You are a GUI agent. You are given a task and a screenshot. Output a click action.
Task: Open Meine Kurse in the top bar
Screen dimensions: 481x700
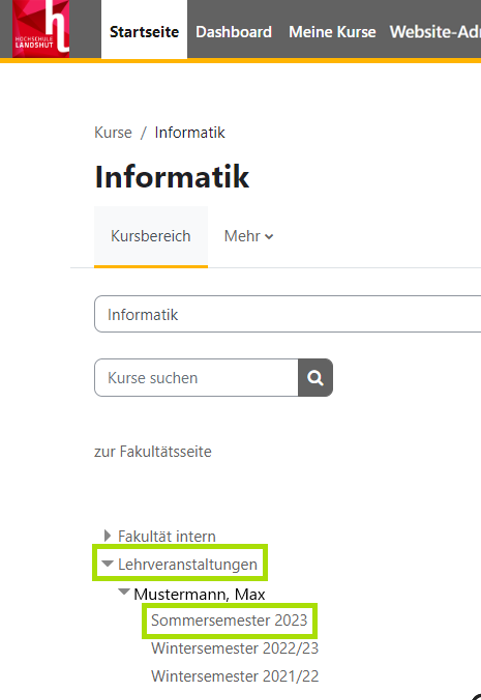(332, 32)
